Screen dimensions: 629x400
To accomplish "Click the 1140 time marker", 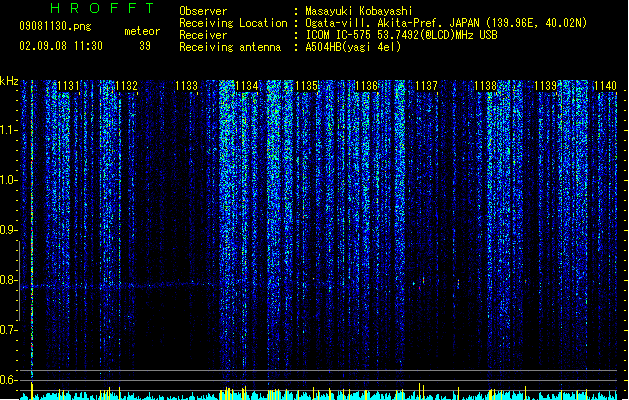I will (x=605, y=86).
